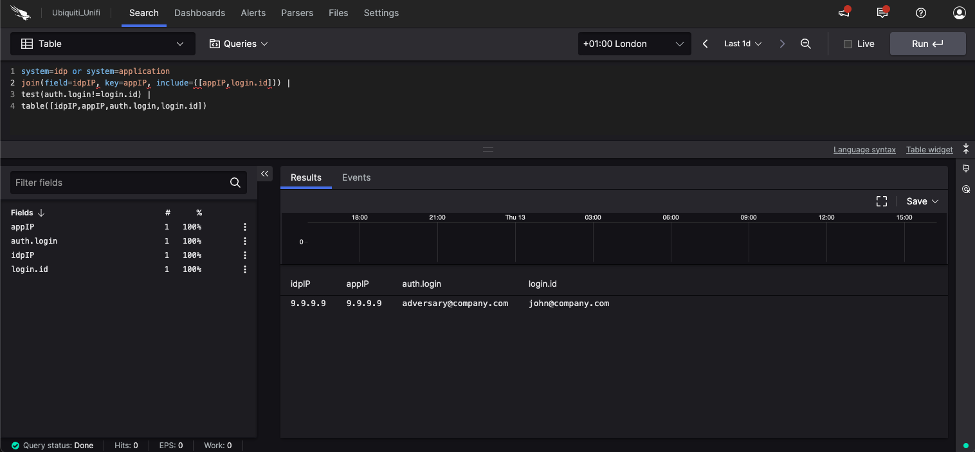This screenshot has width=977, height=452.
Task: Expand results to fullscreen
Action: tap(881, 201)
